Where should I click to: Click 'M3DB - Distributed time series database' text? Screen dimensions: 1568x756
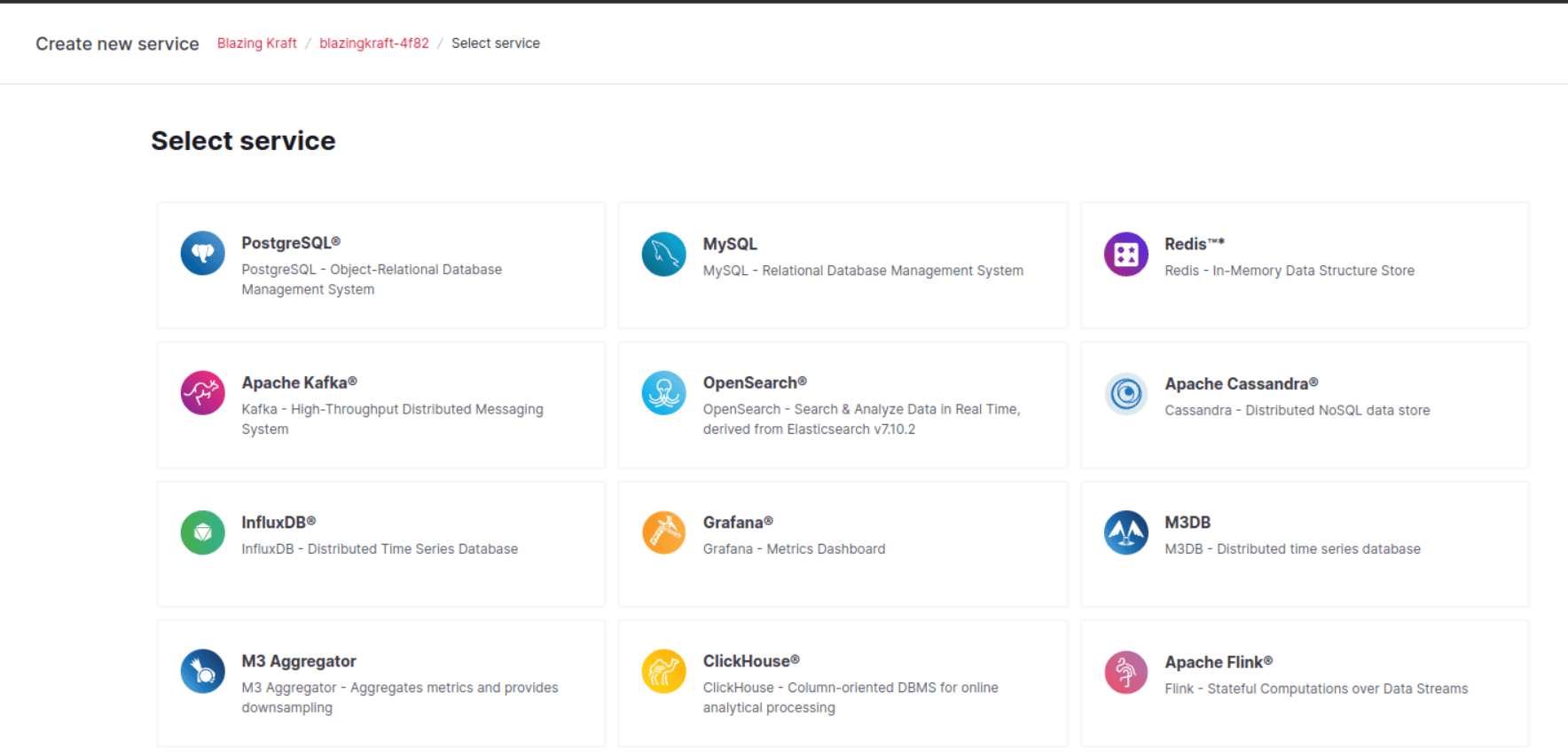point(1292,549)
